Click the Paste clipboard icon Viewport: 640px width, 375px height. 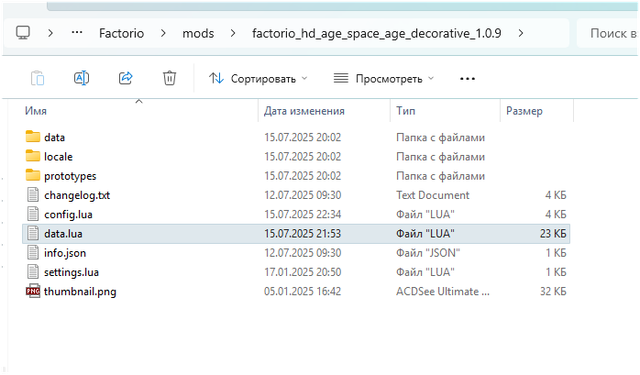[38, 78]
